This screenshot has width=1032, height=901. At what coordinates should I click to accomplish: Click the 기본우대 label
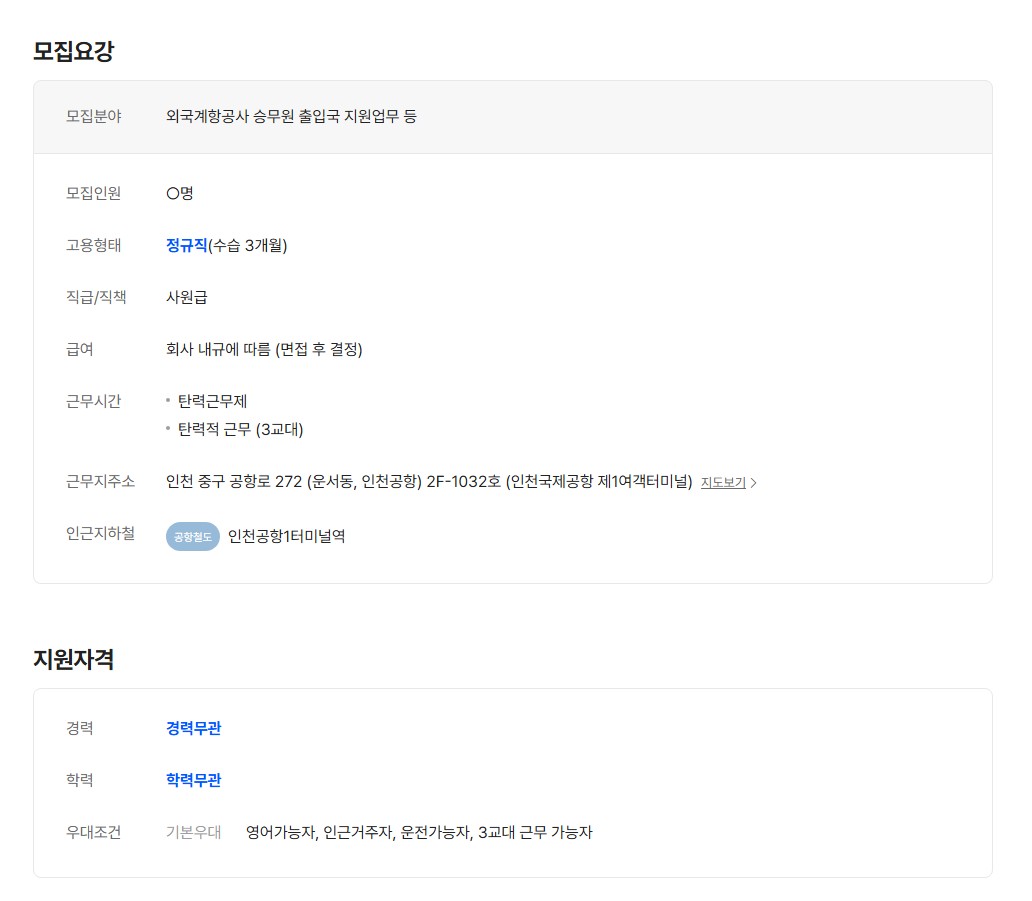[x=193, y=832]
